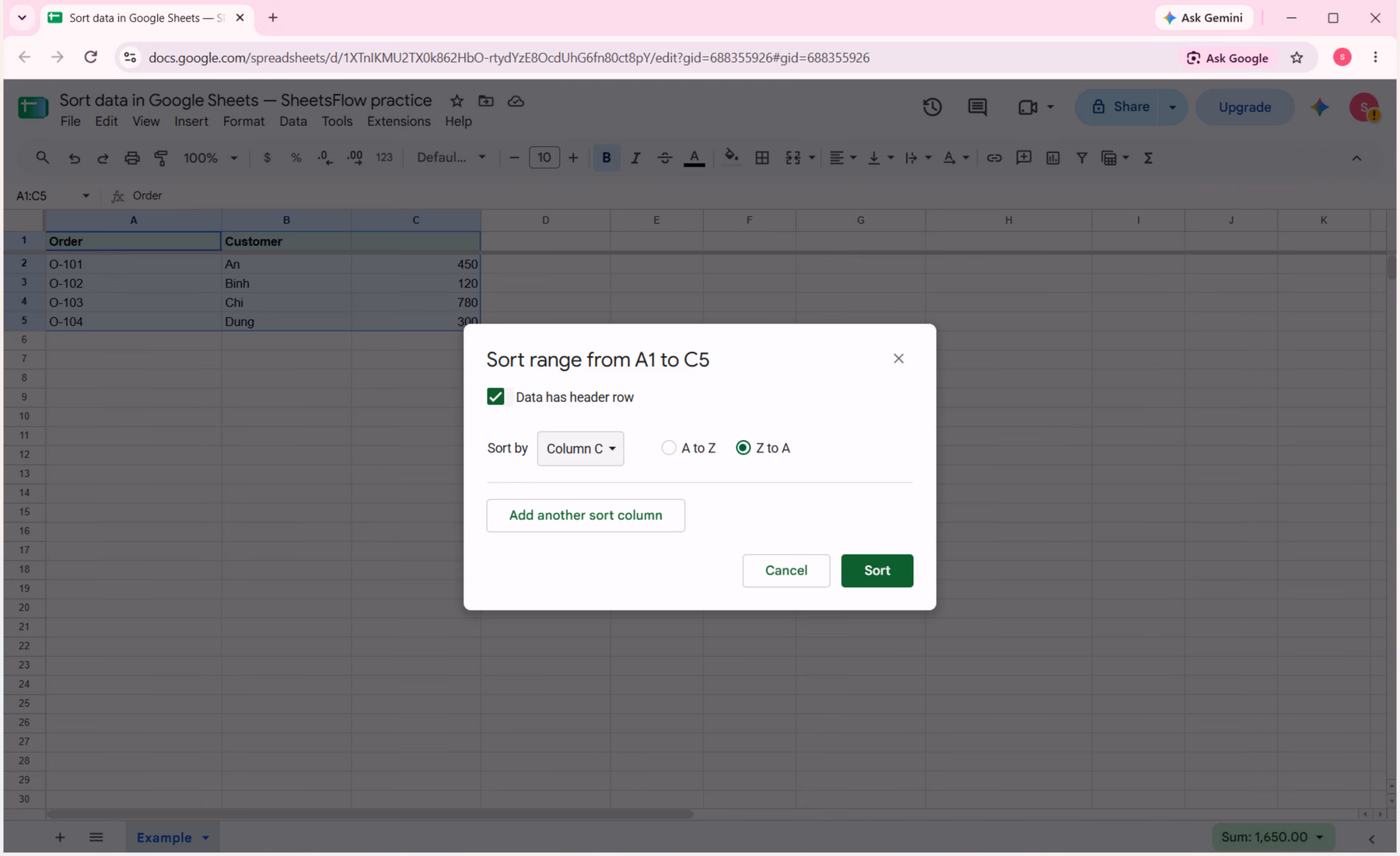This screenshot has height=856, width=1400.
Task: Click the Sort button
Action: tap(877, 571)
